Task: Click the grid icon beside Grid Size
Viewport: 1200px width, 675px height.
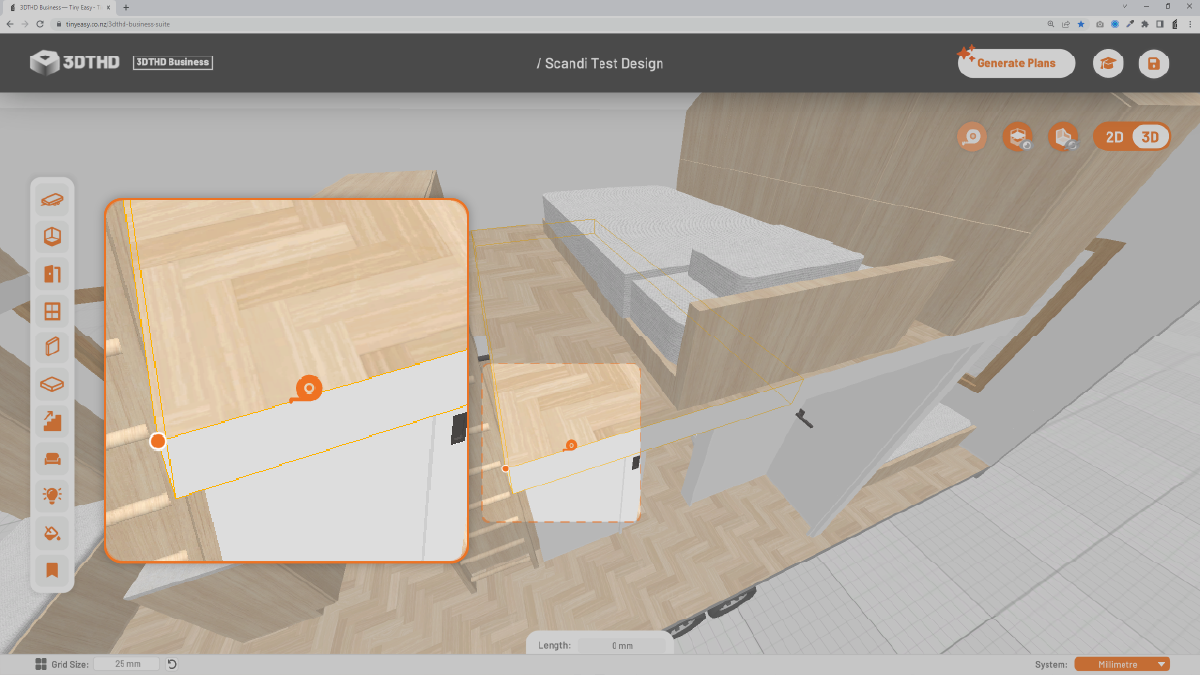Action: (41, 664)
